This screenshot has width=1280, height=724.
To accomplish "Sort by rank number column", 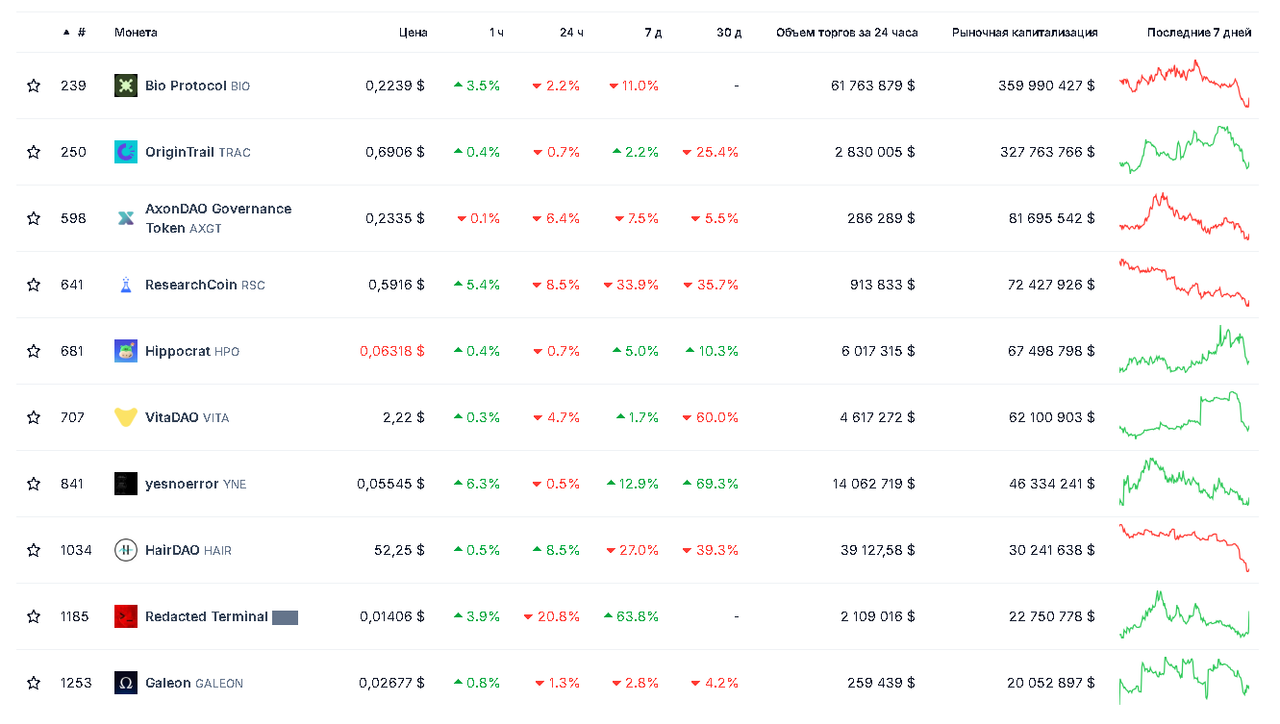I will tap(75, 32).
